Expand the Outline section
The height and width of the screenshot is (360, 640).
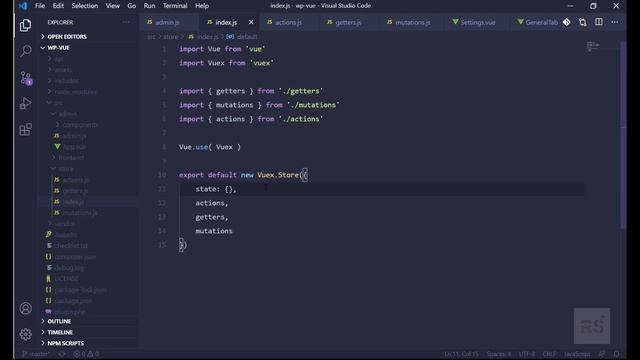[59, 322]
